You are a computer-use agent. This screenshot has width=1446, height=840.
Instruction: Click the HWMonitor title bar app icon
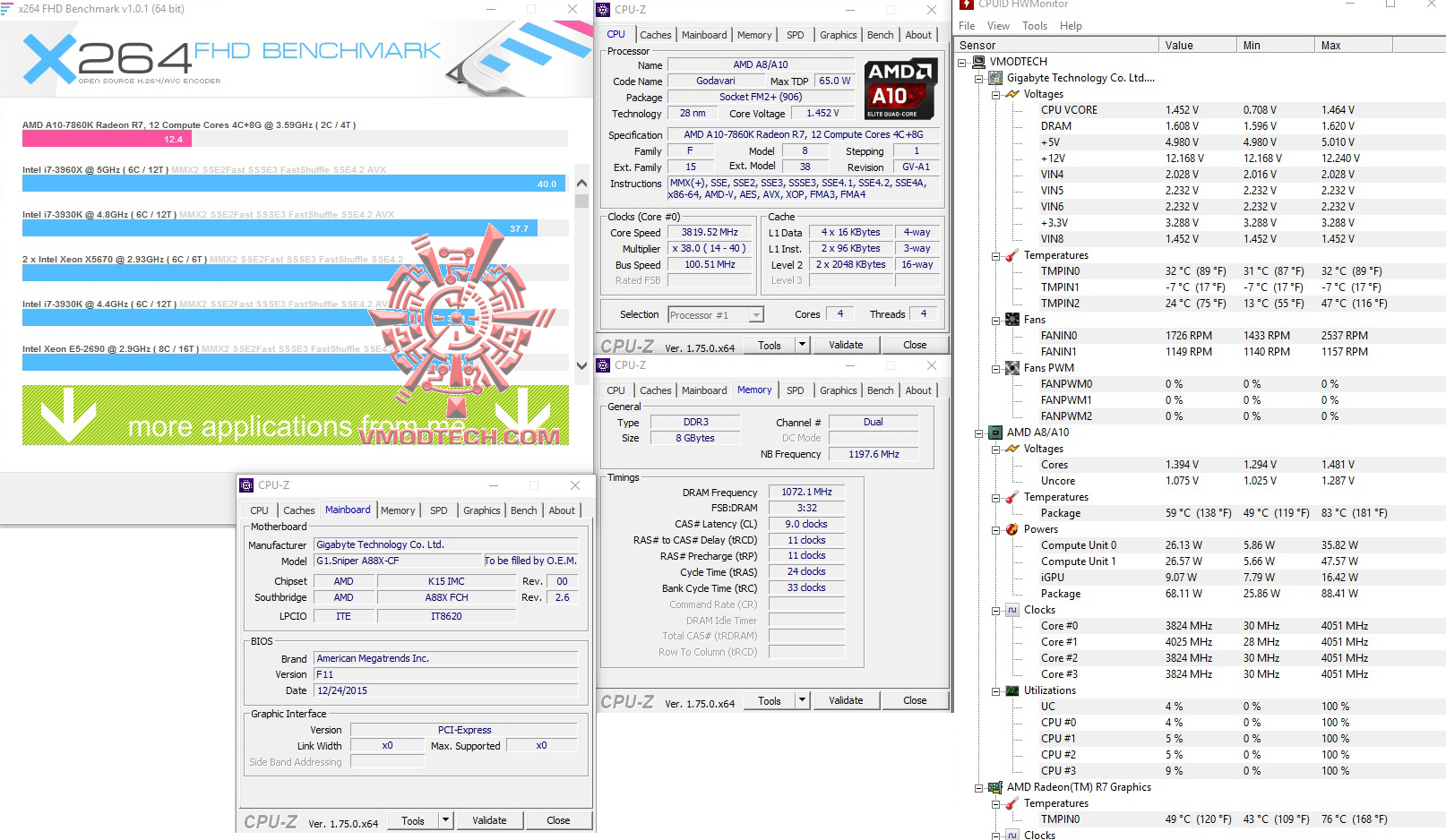pos(966,4)
